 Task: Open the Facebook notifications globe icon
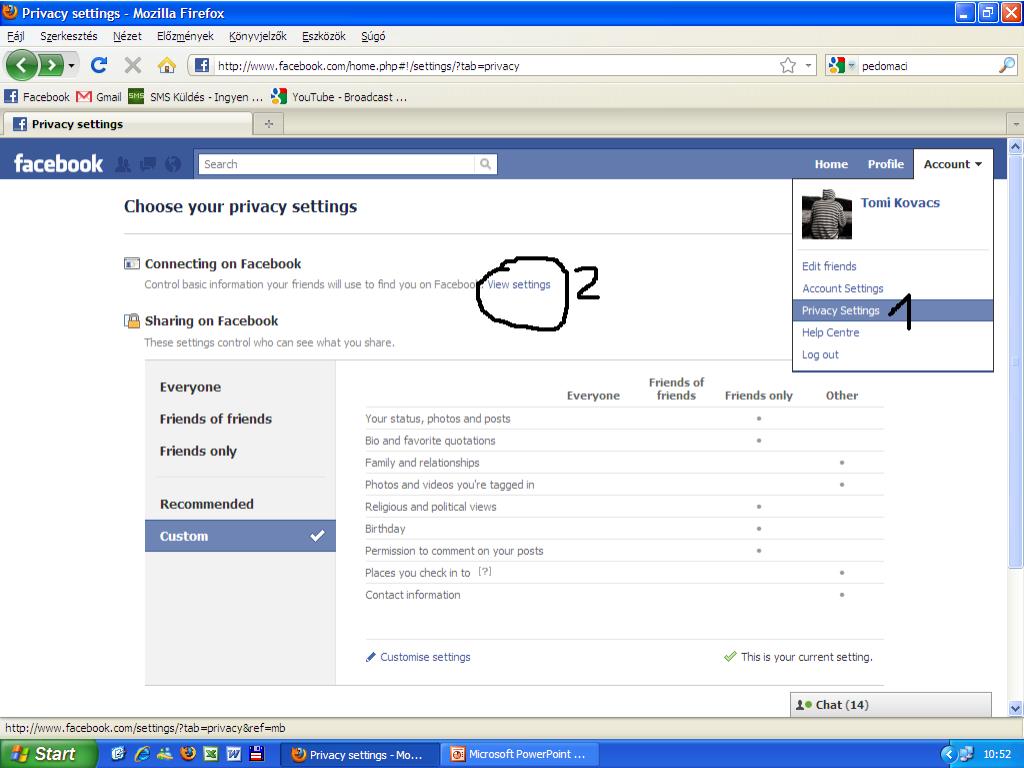click(173, 164)
